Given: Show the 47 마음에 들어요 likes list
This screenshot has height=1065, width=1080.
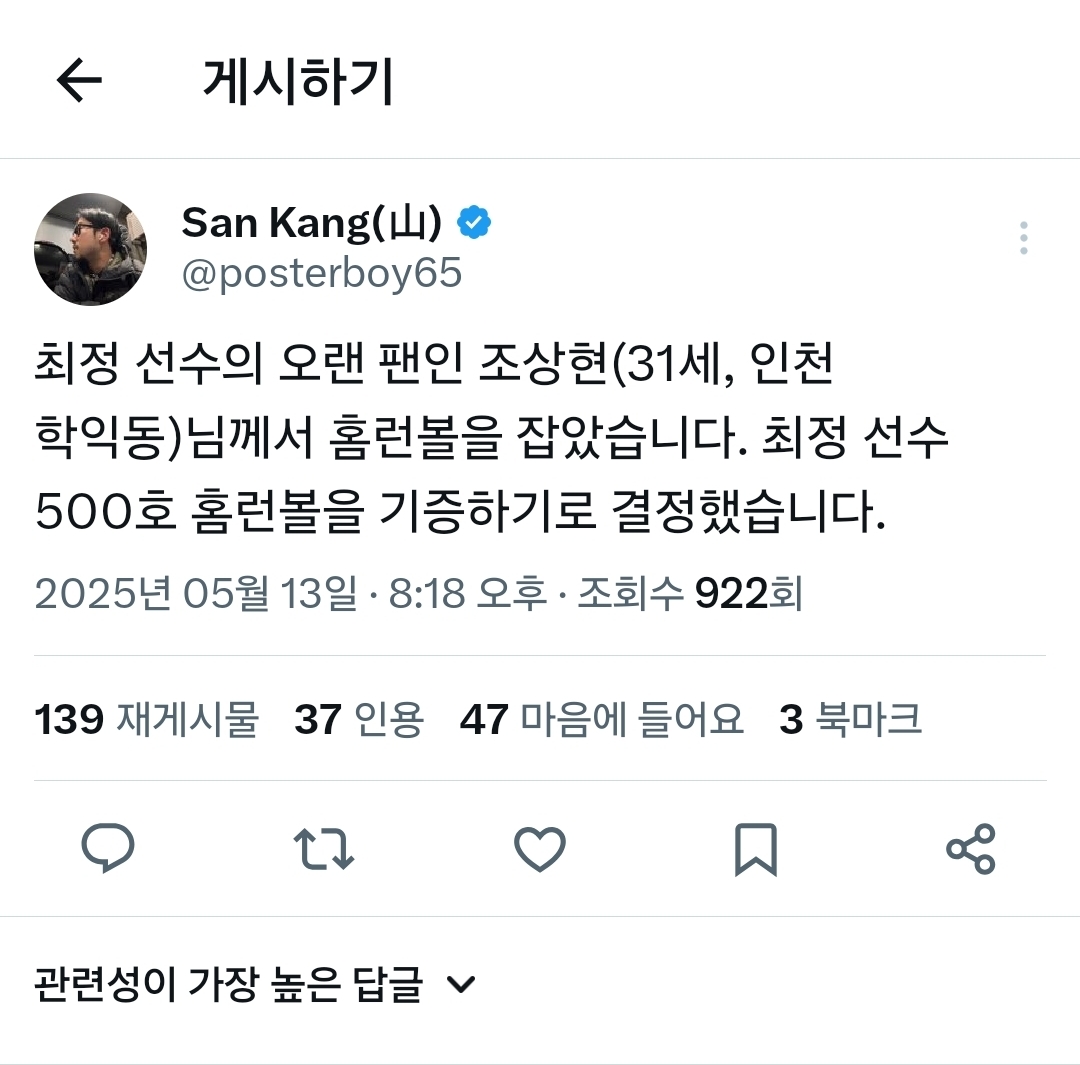Looking at the screenshot, I should (x=601, y=719).
